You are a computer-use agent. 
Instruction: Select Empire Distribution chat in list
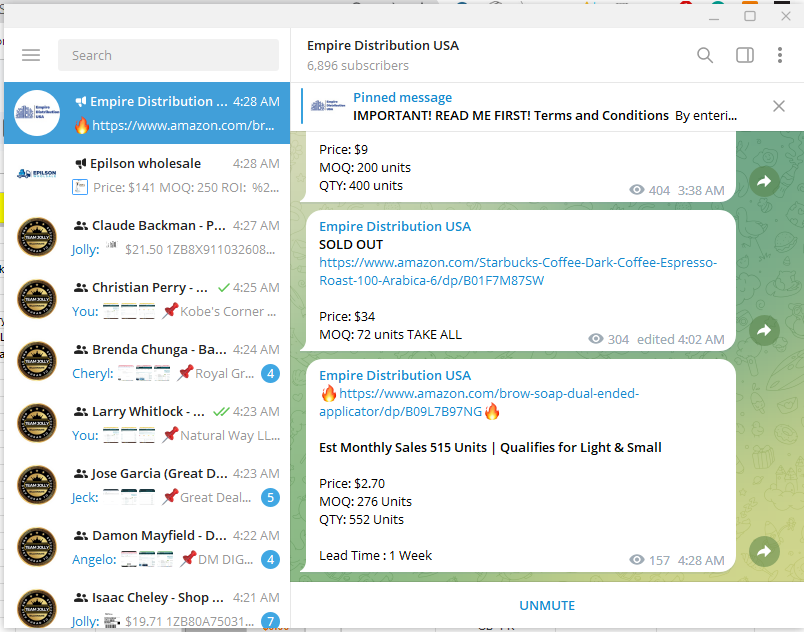(147, 113)
